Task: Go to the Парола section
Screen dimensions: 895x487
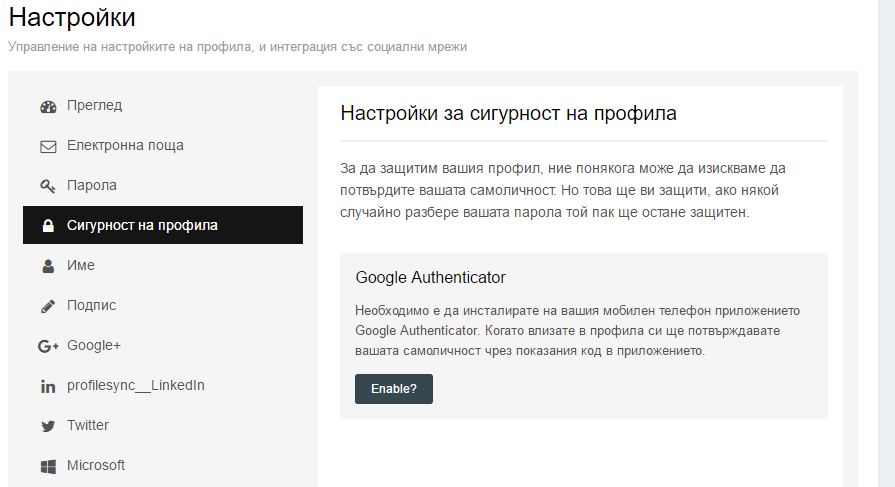Action: pos(163,185)
